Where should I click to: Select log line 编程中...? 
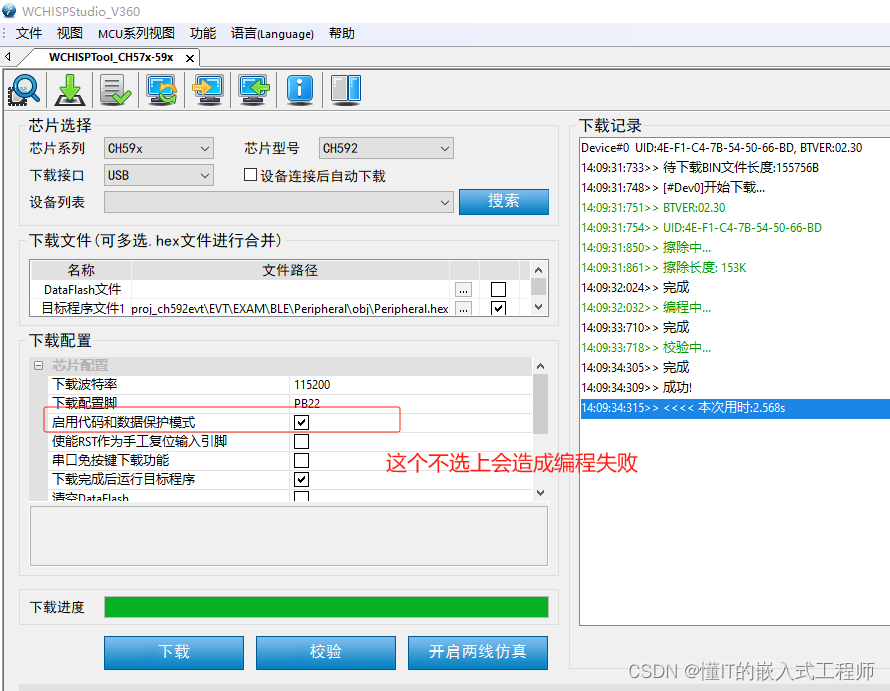[x=735, y=308]
